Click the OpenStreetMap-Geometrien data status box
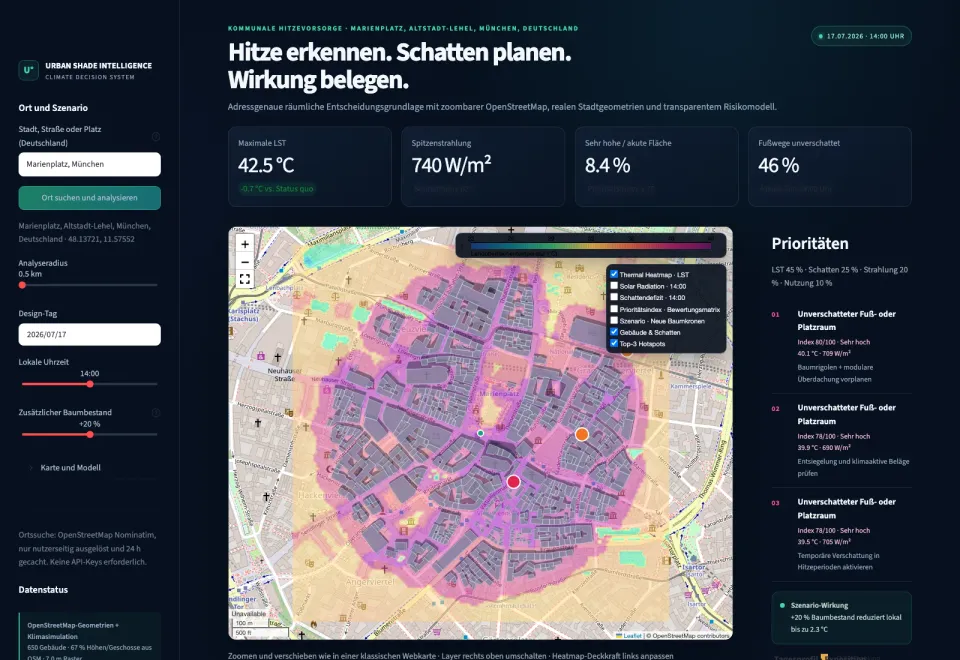 [x=89, y=636]
